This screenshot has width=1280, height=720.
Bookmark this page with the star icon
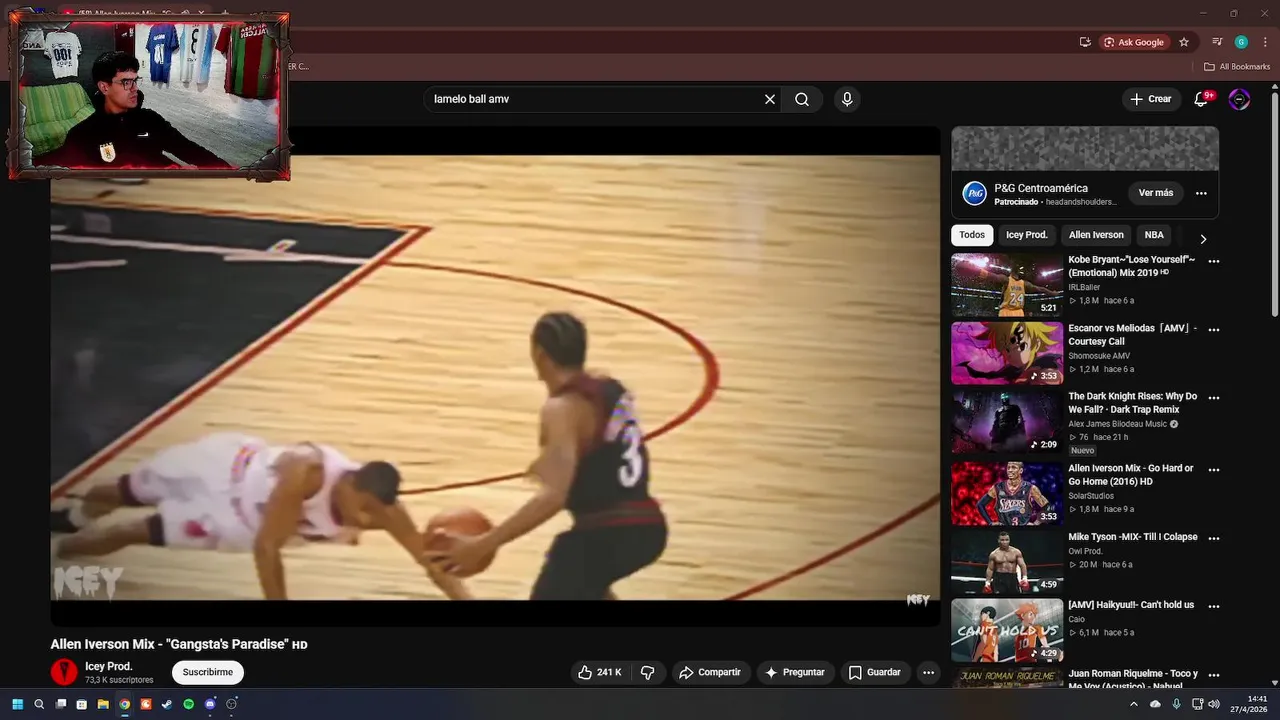click(x=1184, y=42)
